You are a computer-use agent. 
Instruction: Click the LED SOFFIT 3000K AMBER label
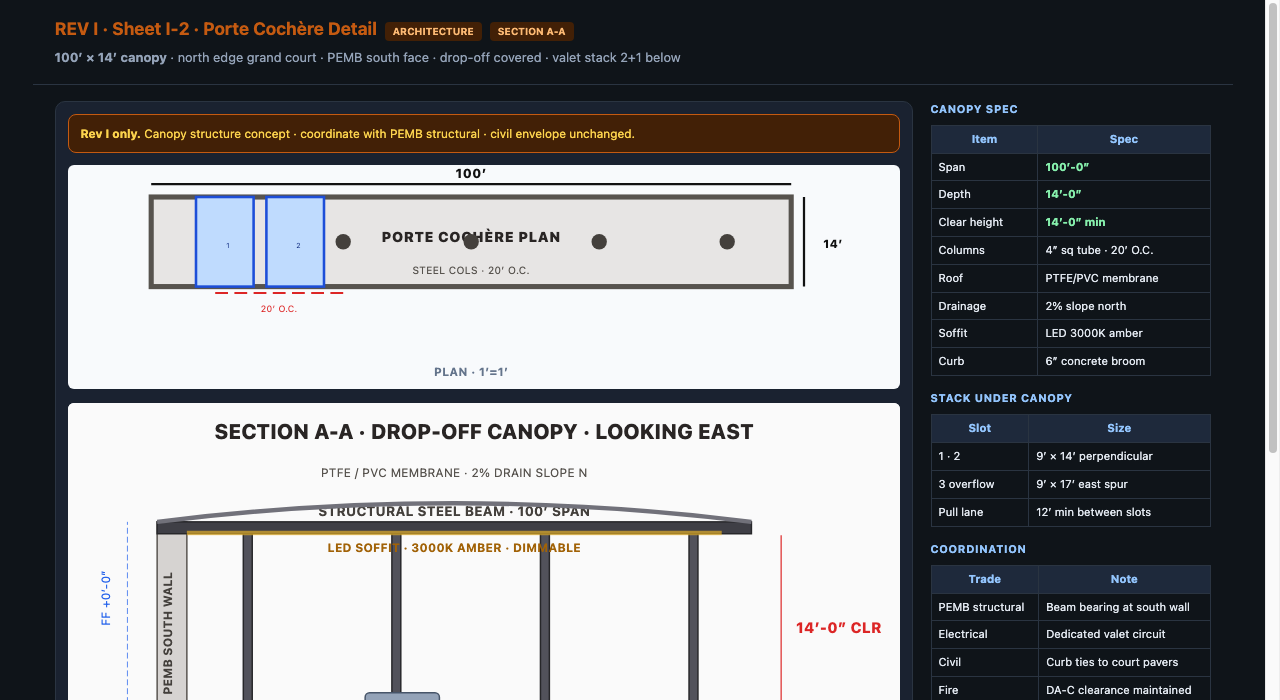454,548
